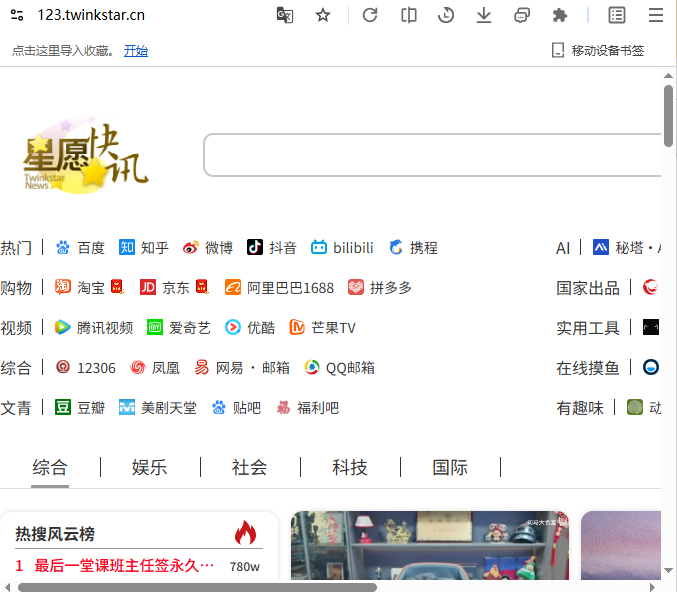Open the purple sky news thumbnail
Viewport: 677px width, 592px height.
(x=621, y=545)
